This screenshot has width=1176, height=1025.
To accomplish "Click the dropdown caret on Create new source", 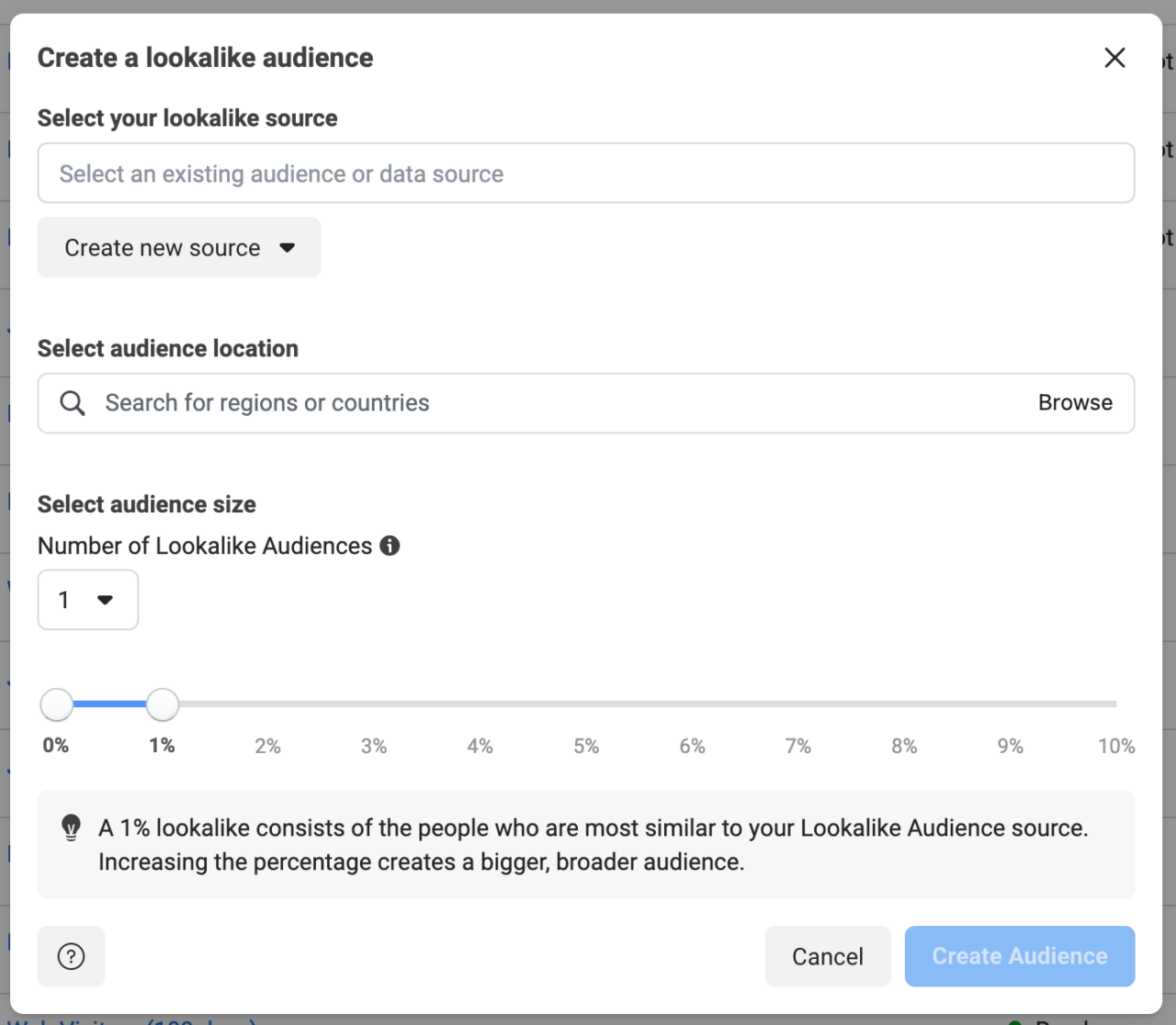I will [288, 247].
